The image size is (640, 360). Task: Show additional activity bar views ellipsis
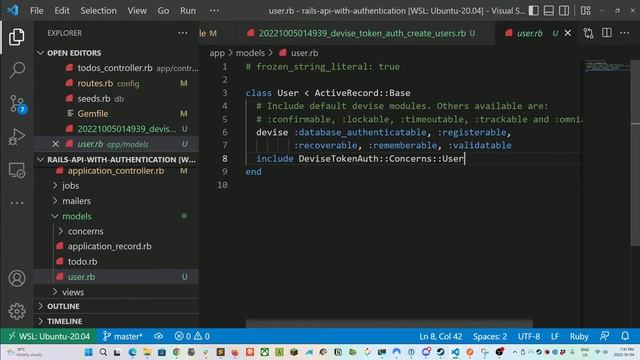coord(17,203)
